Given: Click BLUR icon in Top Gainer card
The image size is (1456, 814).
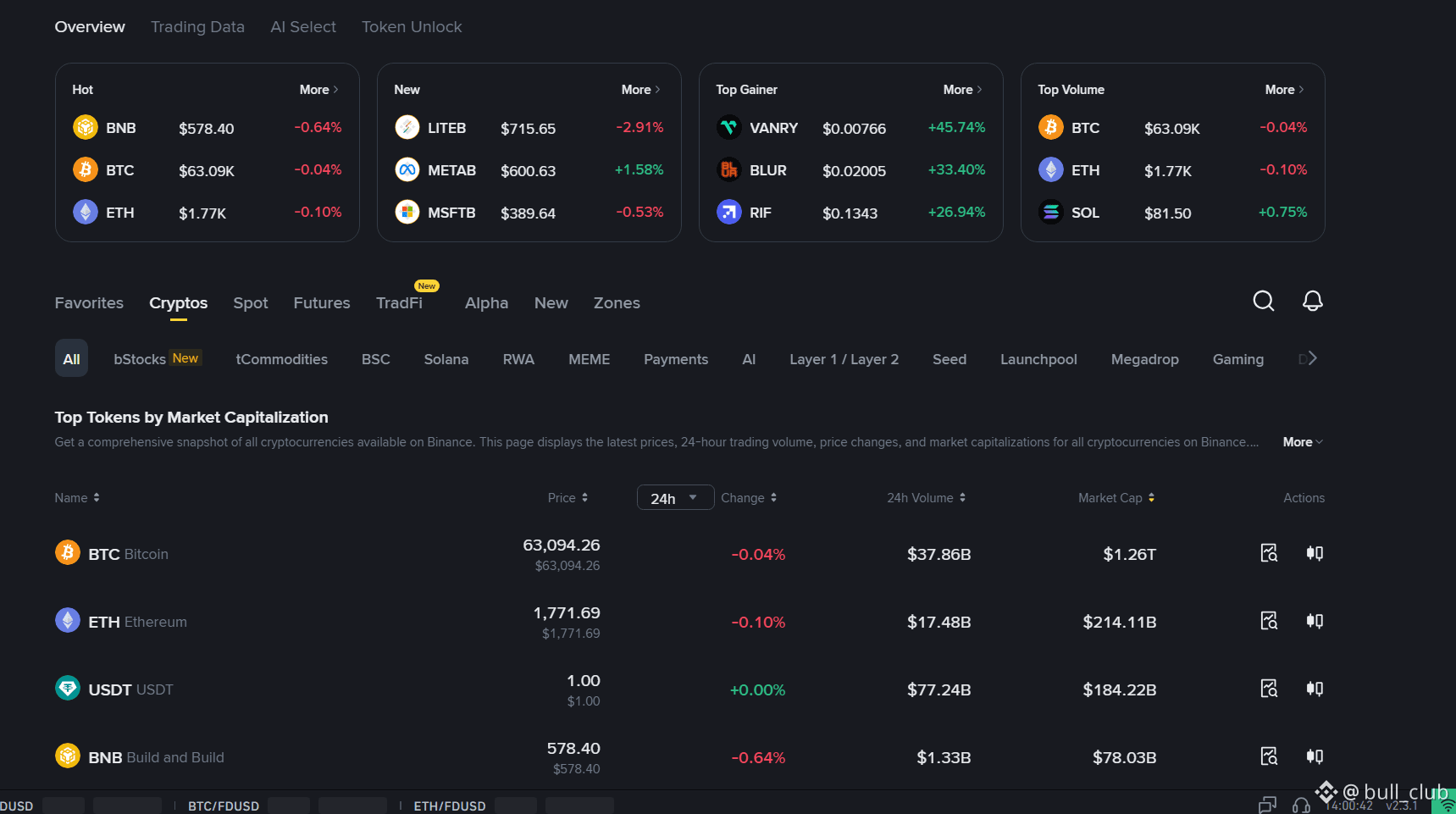Looking at the screenshot, I should [x=729, y=169].
